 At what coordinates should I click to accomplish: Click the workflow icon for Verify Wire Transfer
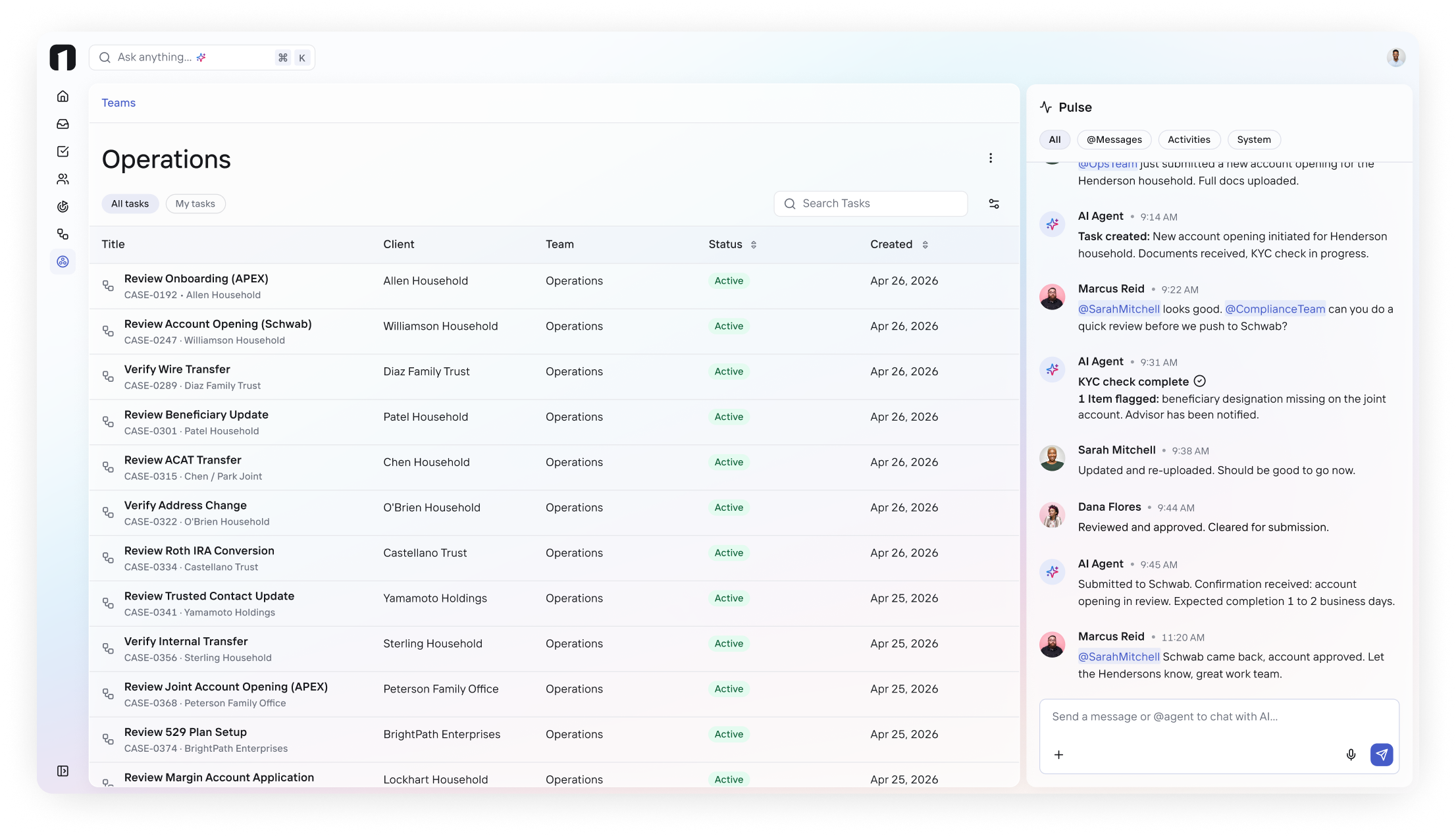(108, 377)
